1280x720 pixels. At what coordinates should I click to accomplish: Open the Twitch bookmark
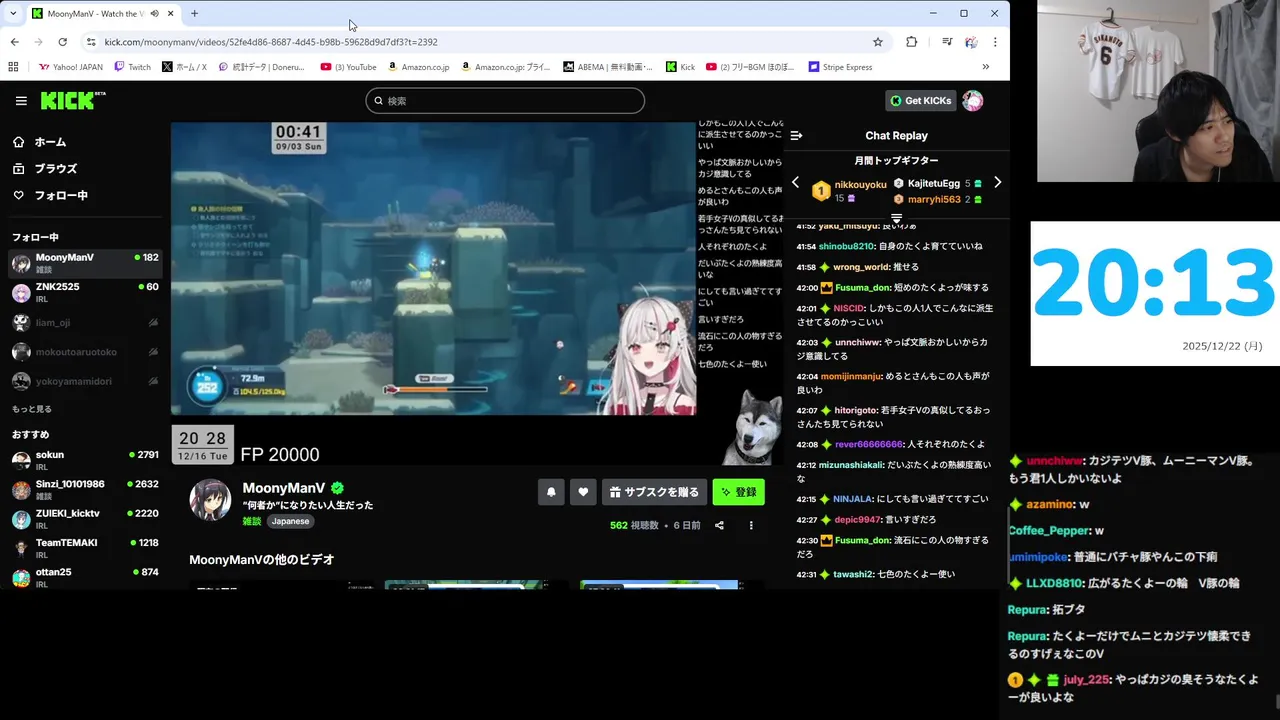[132, 67]
